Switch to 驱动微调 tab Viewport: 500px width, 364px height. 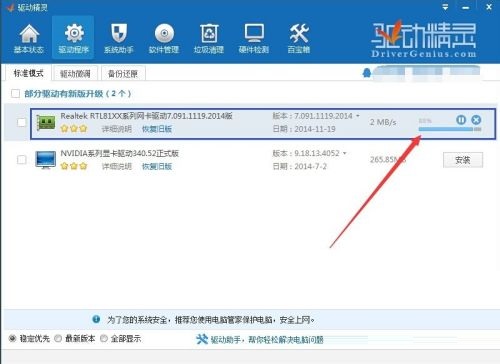tap(75, 74)
